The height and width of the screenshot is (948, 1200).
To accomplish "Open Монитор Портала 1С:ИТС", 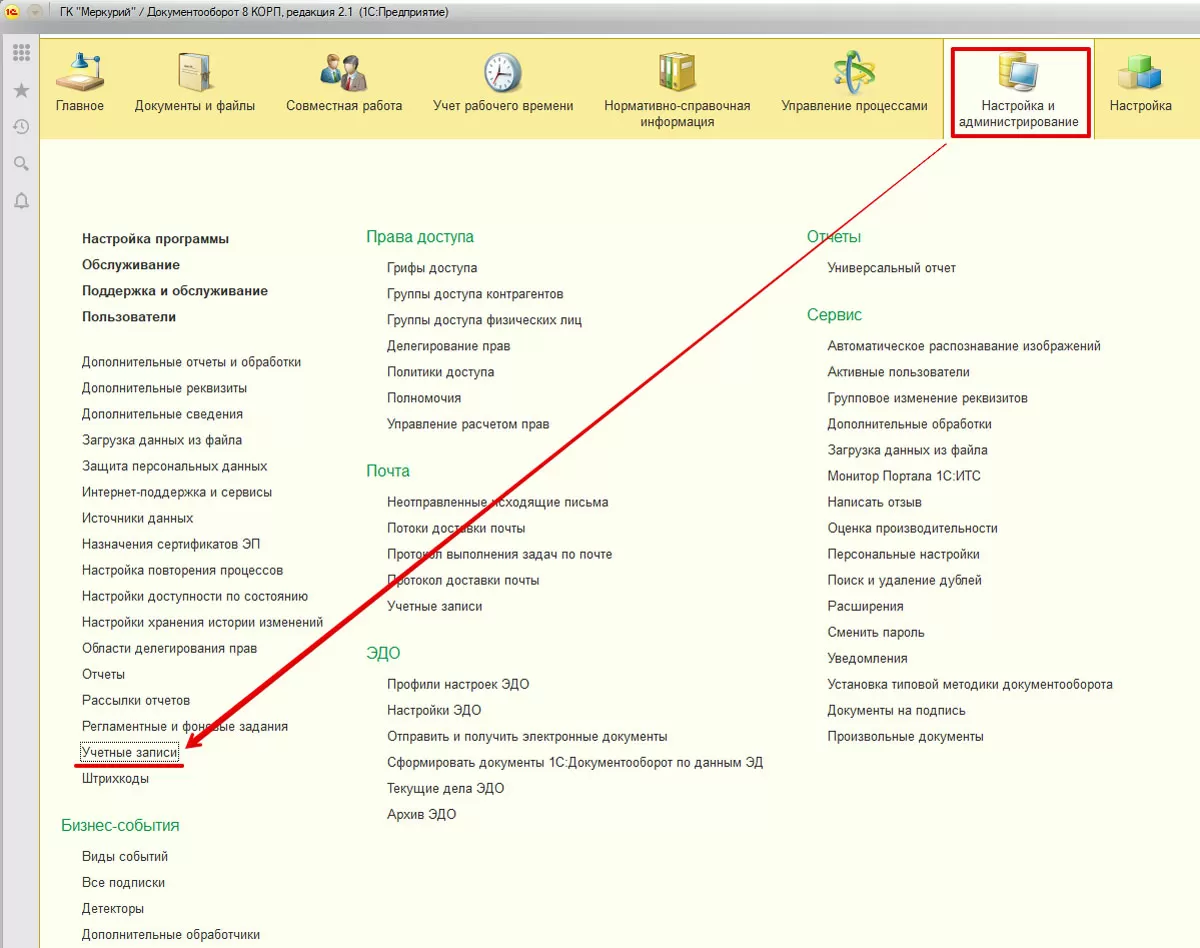I will (904, 476).
